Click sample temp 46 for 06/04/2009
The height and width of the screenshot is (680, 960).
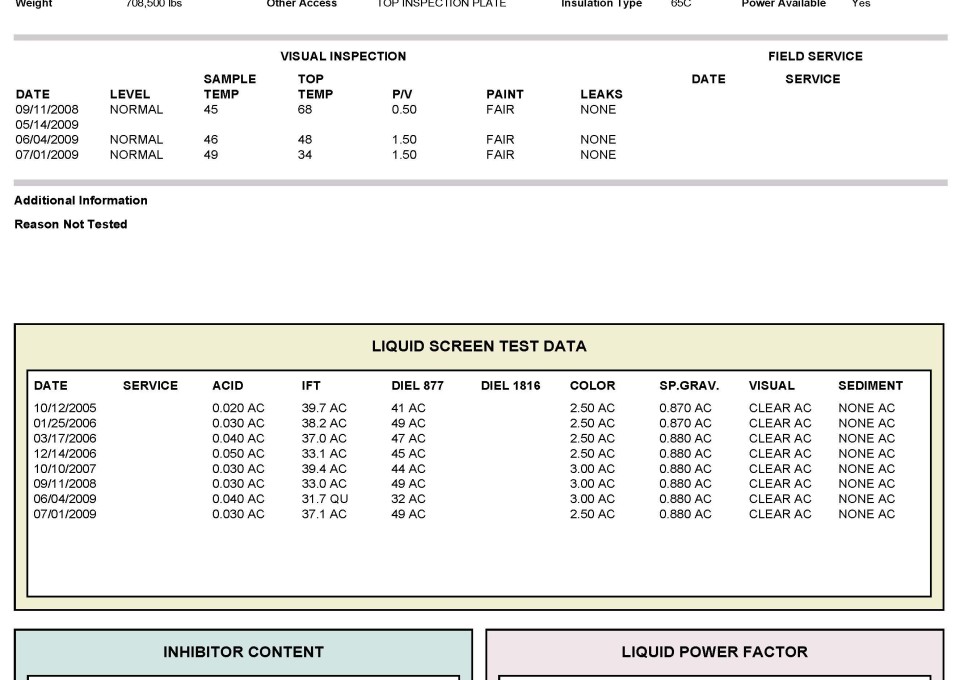(x=211, y=140)
